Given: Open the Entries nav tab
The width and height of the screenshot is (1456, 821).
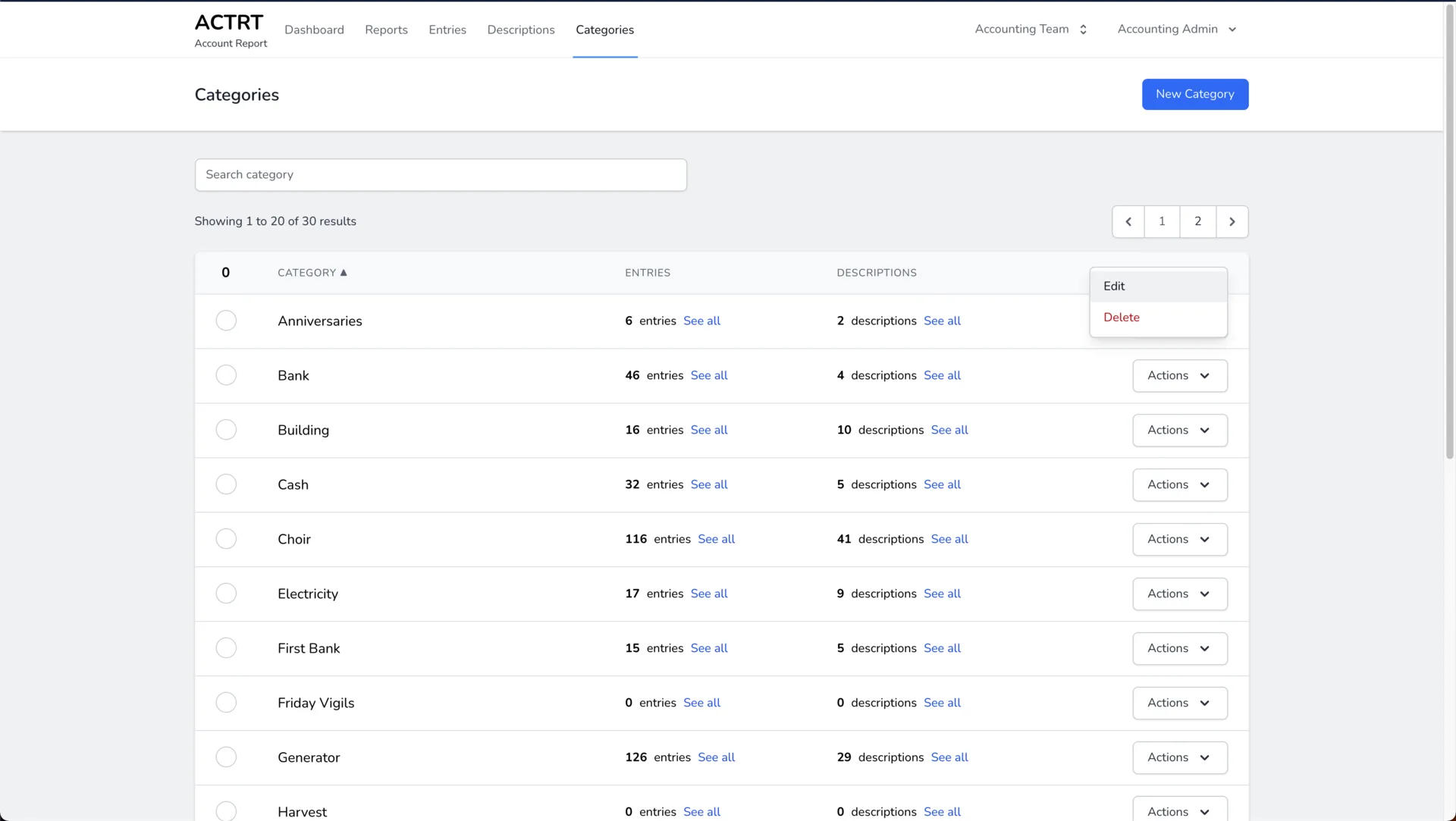Looking at the screenshot, I should [447, 30].
